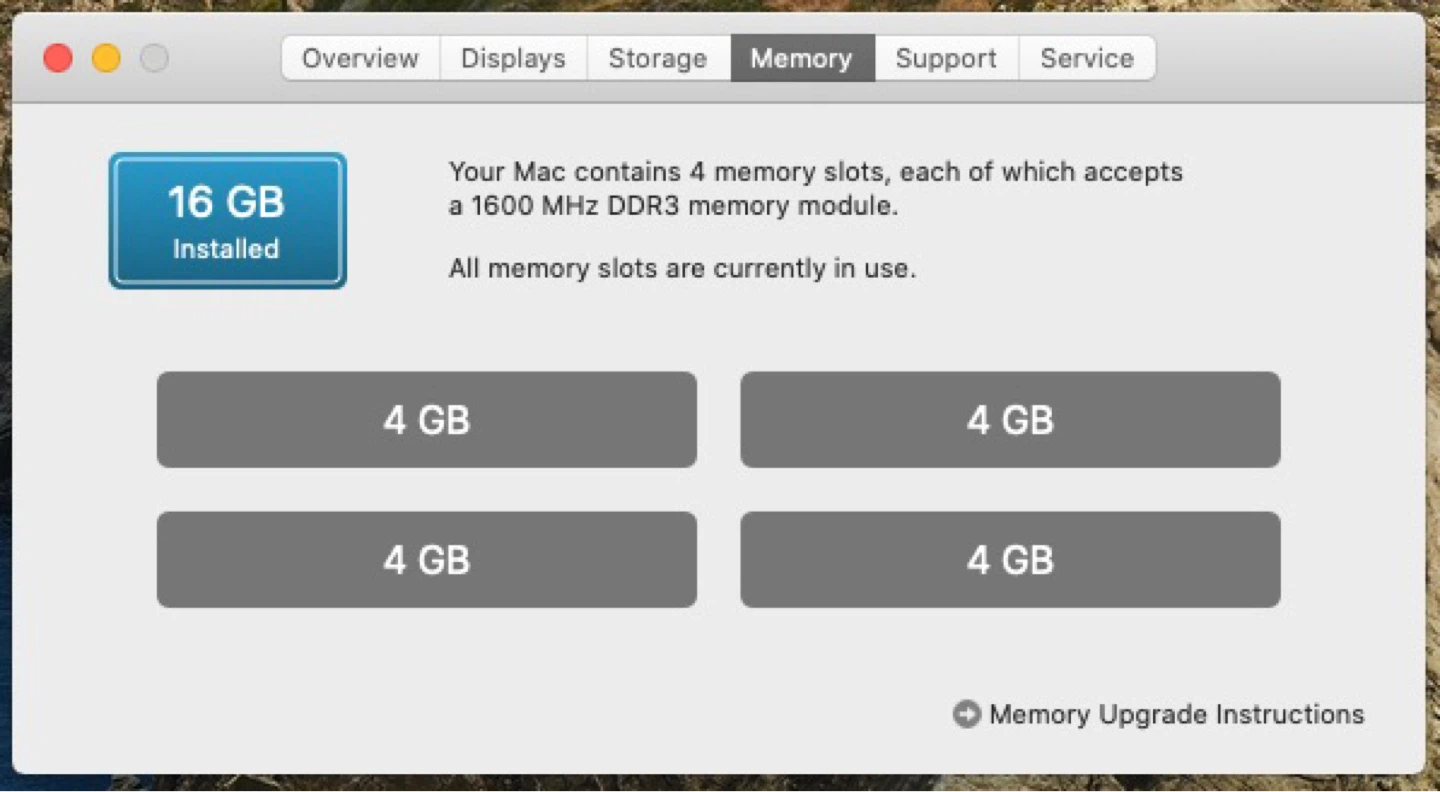This screenshot has width=1440, height=792.
Task: Click the empty title bar area of the window
Action: (x=1290, y=58)
